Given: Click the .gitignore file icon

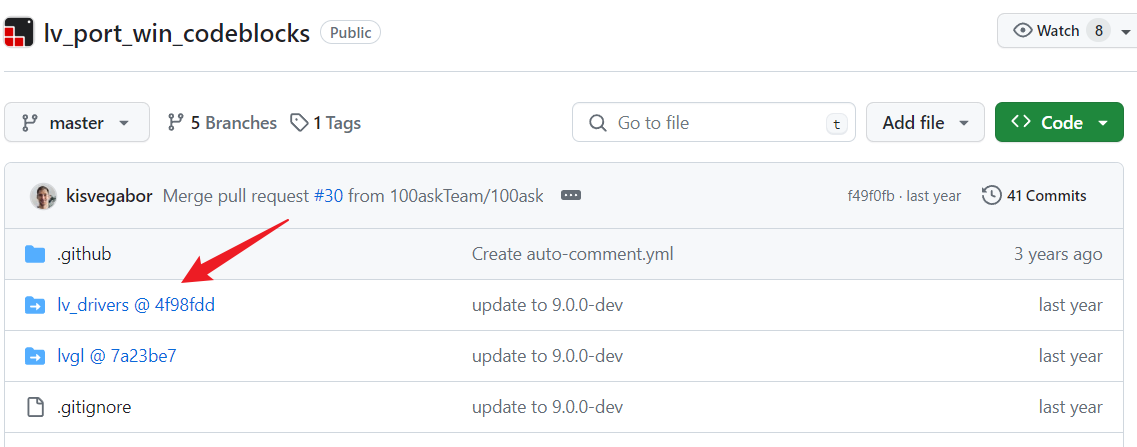Looking at the screenshot, I should [x=35, y=407].
